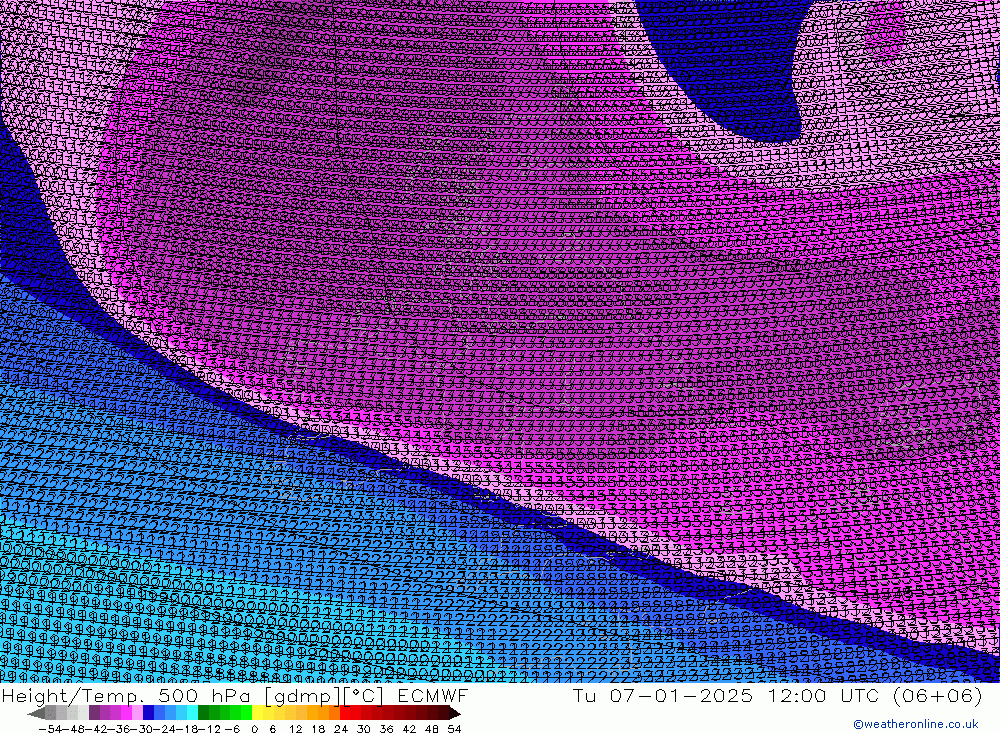Click the dark maroon right arrow end of legend
The height and width of the screenshot is (733, 1000).
(455, 713)
